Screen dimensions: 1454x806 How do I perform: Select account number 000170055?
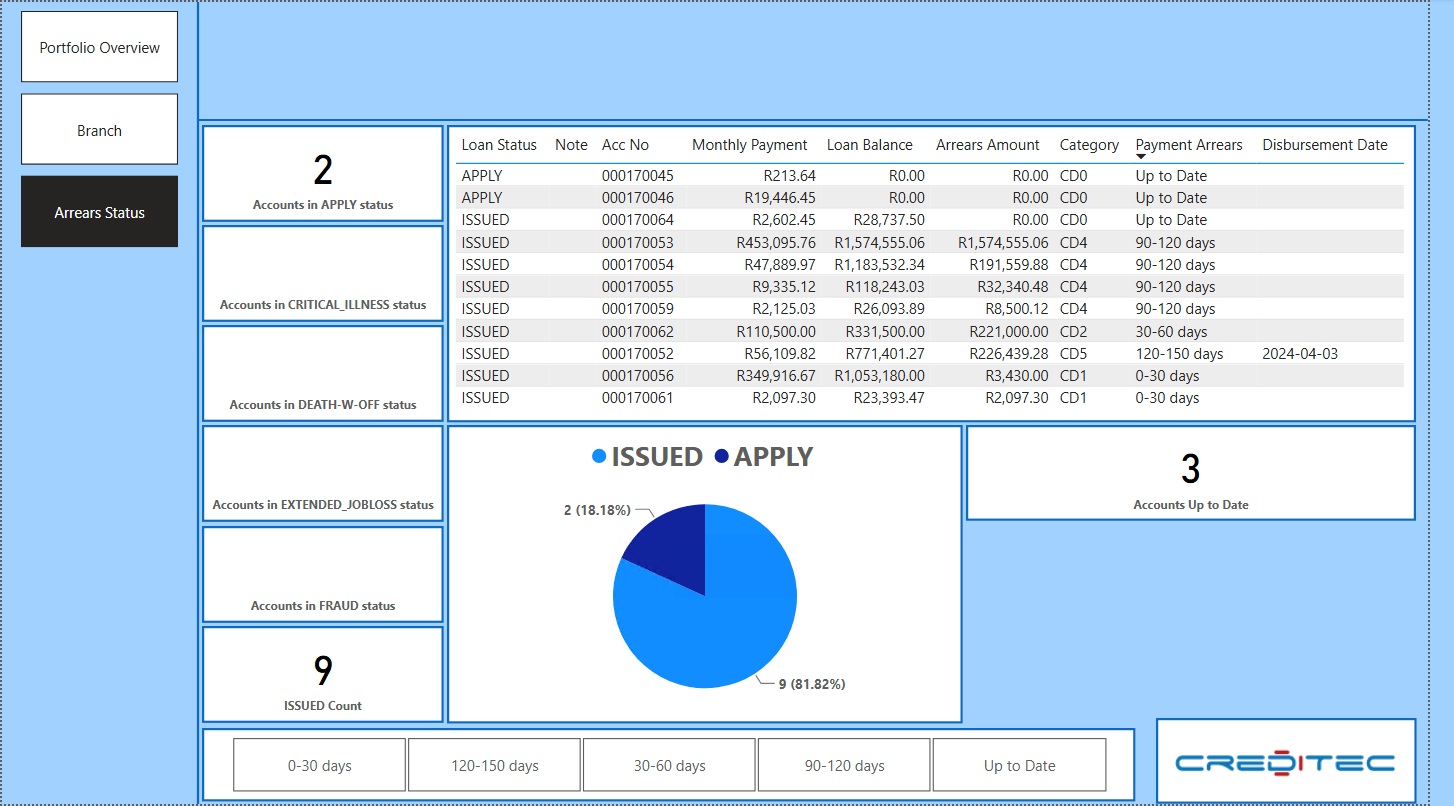638,287
